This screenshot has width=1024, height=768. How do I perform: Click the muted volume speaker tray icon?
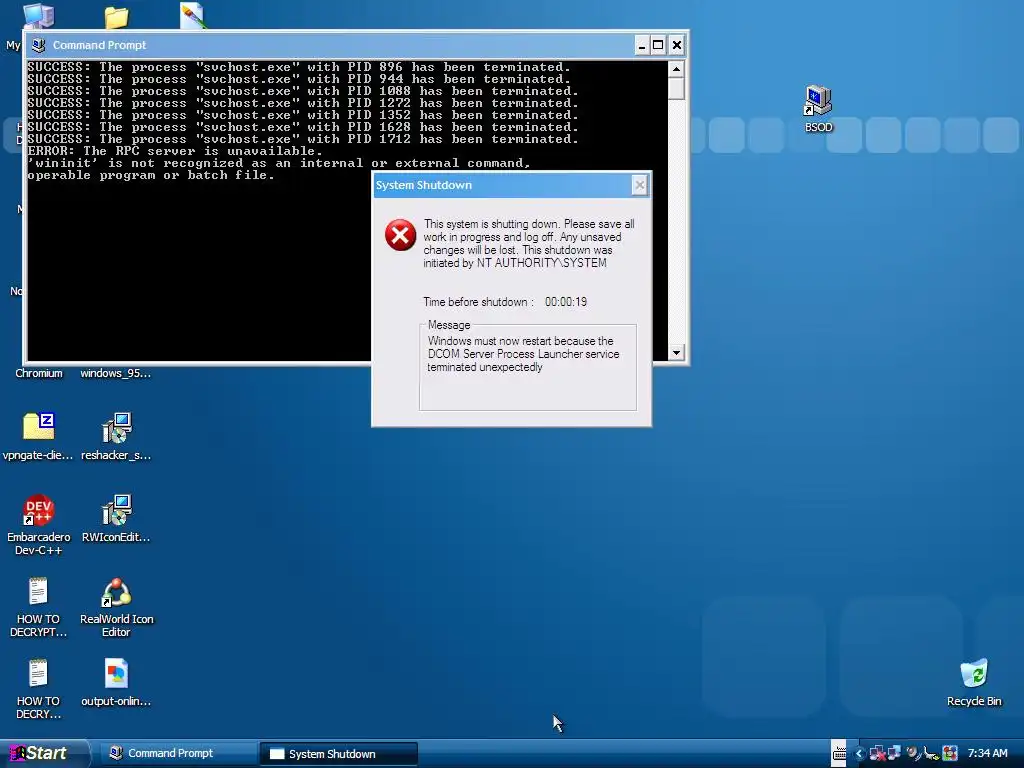(914, 753)
